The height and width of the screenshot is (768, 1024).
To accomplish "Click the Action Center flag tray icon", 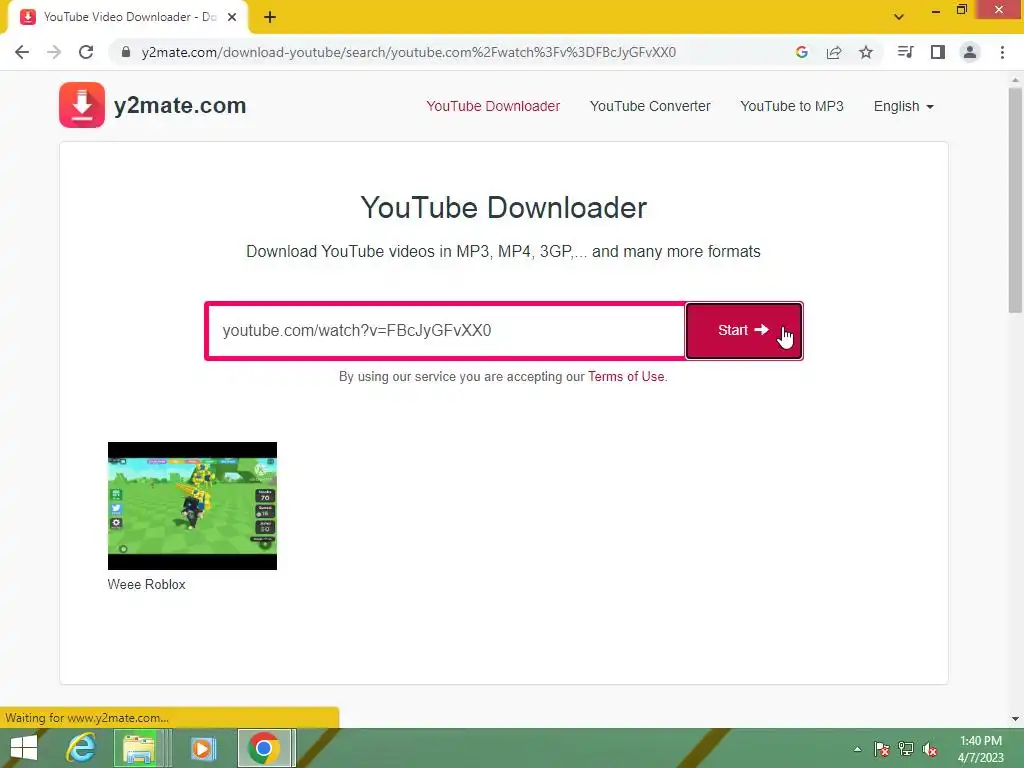I will click(882, 749).
